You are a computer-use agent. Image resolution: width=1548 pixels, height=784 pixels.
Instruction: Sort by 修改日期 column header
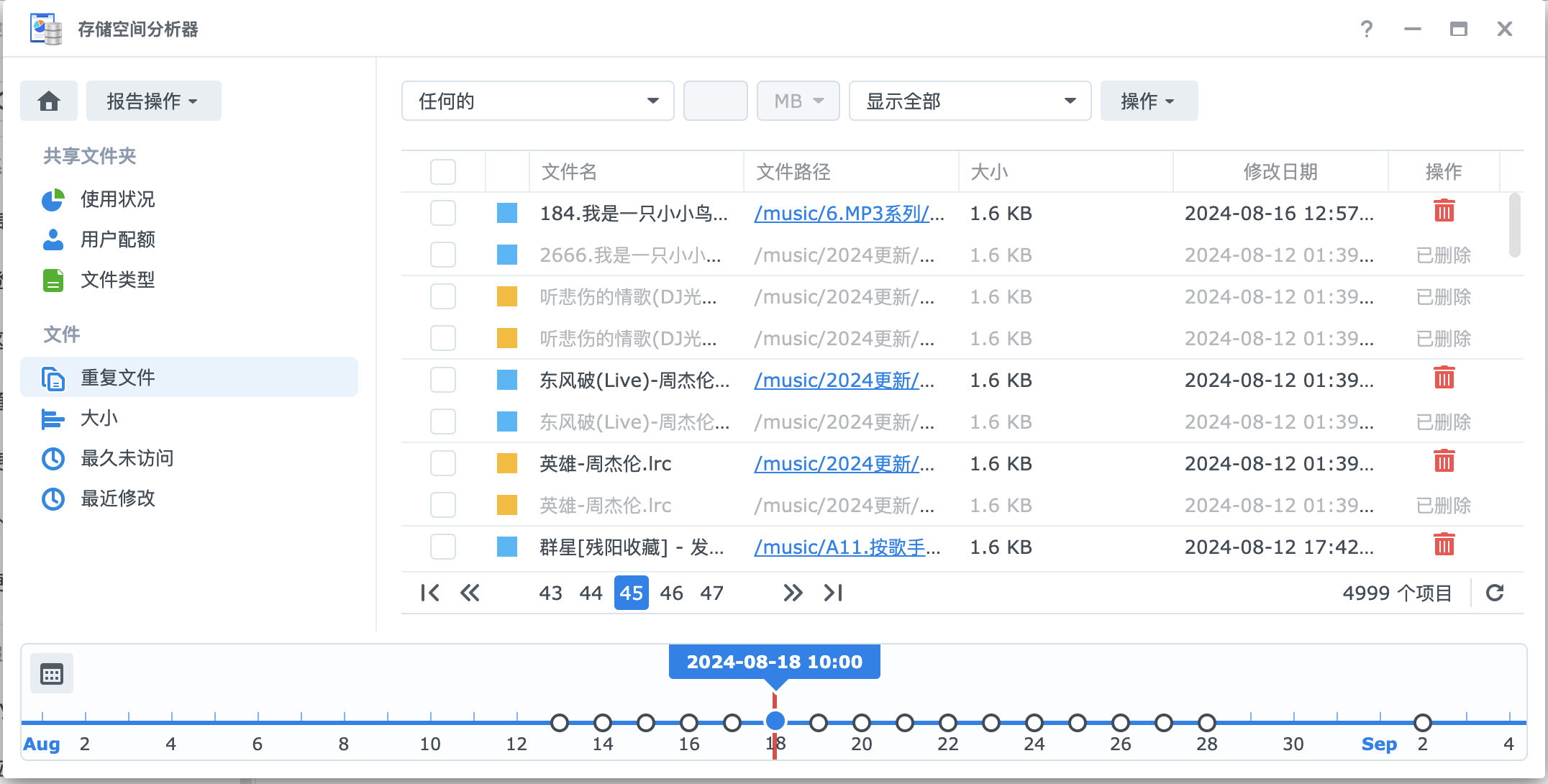click(x=1280, y=172)
